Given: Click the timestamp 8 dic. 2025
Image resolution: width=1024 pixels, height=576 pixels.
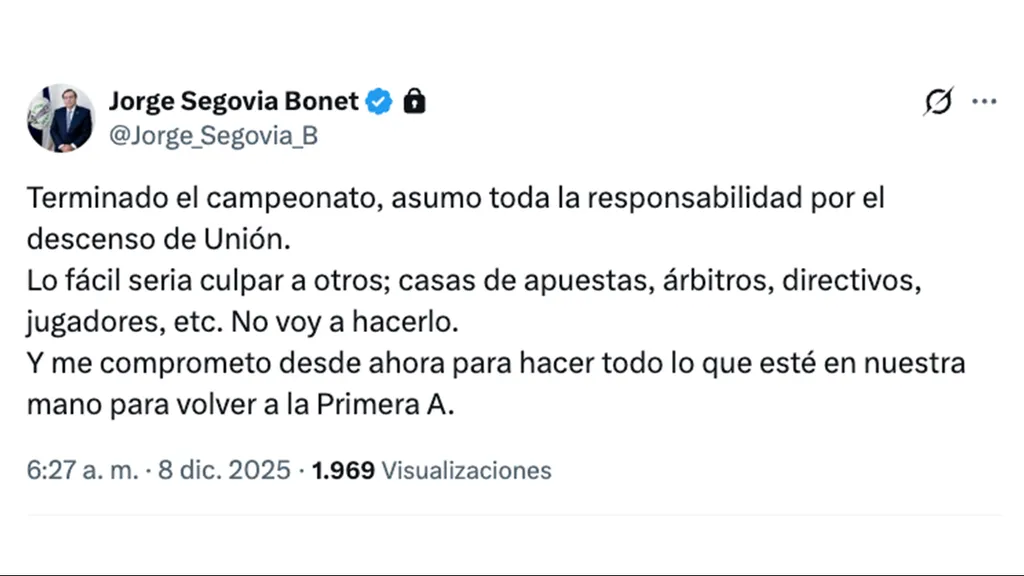Looking at the screenshot, I should pyautogui.click(x=222, y=470).
